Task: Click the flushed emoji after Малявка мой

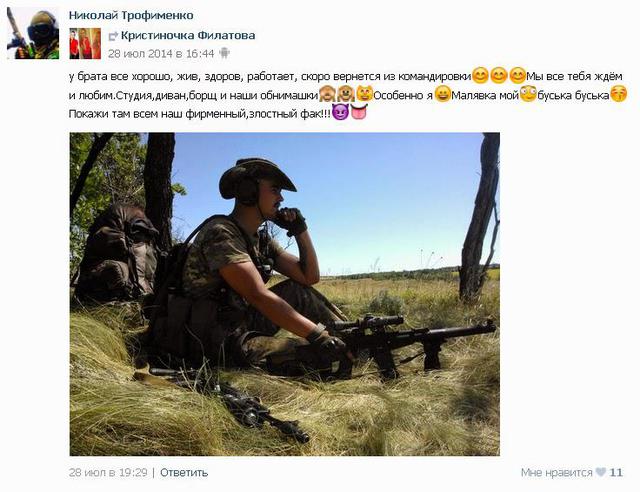Action: point(528,94)
